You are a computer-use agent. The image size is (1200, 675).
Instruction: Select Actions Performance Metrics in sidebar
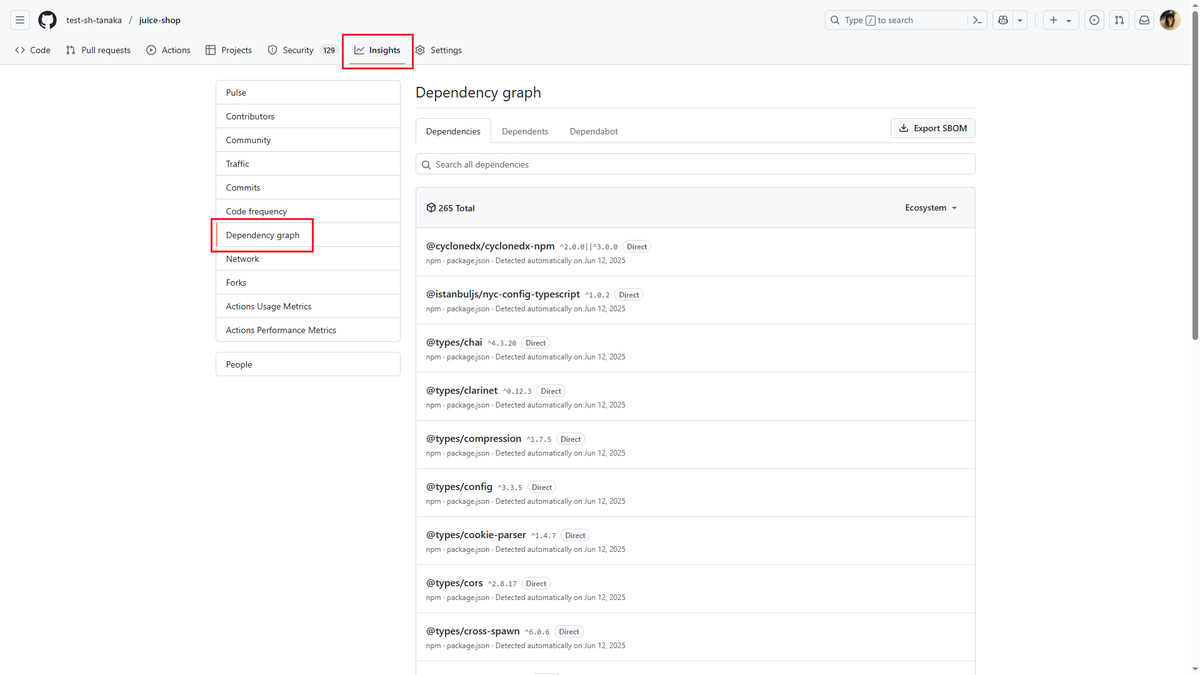(x=308, y=330)
